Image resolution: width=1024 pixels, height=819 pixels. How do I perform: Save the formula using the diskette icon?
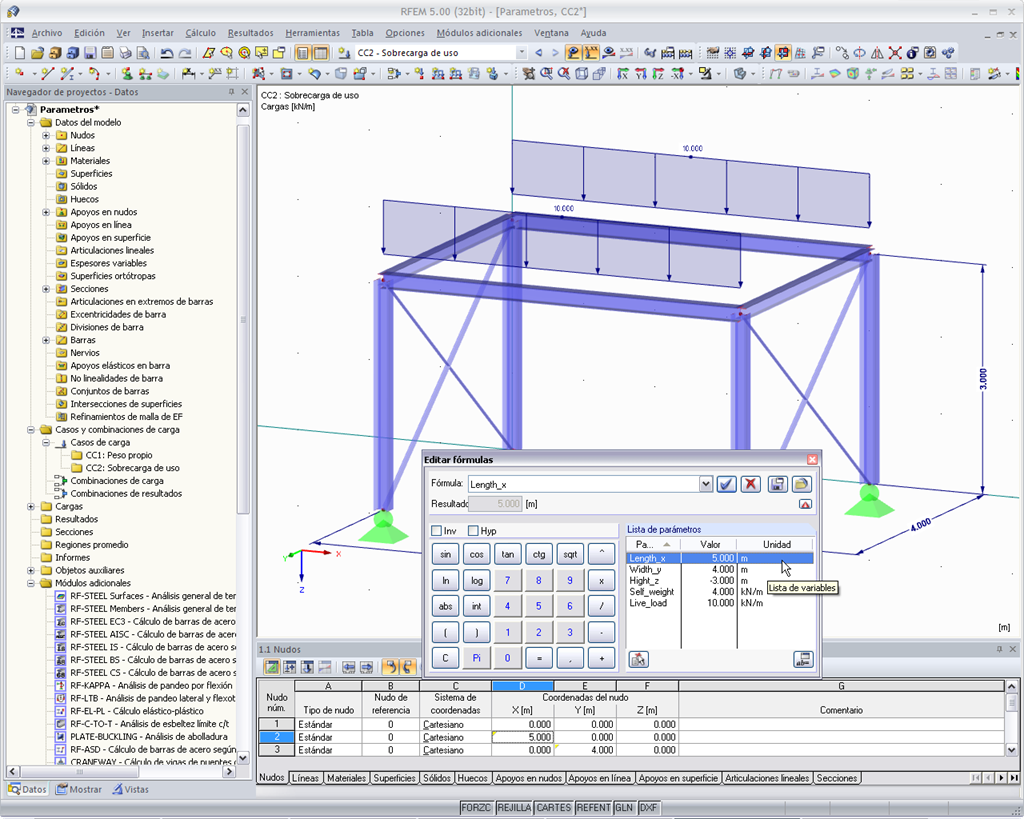[777, 483]
